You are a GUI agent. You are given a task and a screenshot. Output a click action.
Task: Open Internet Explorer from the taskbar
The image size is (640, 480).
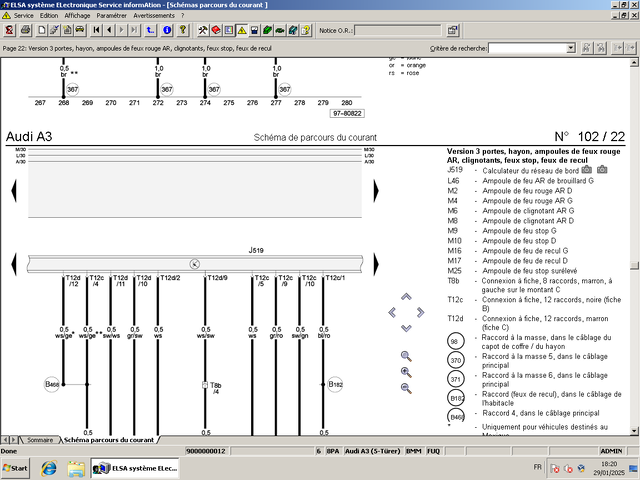tap(48, 467)
